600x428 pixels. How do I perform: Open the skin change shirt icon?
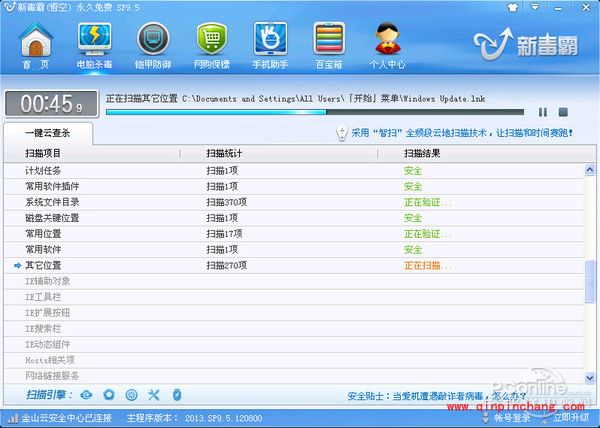point(513,7)
